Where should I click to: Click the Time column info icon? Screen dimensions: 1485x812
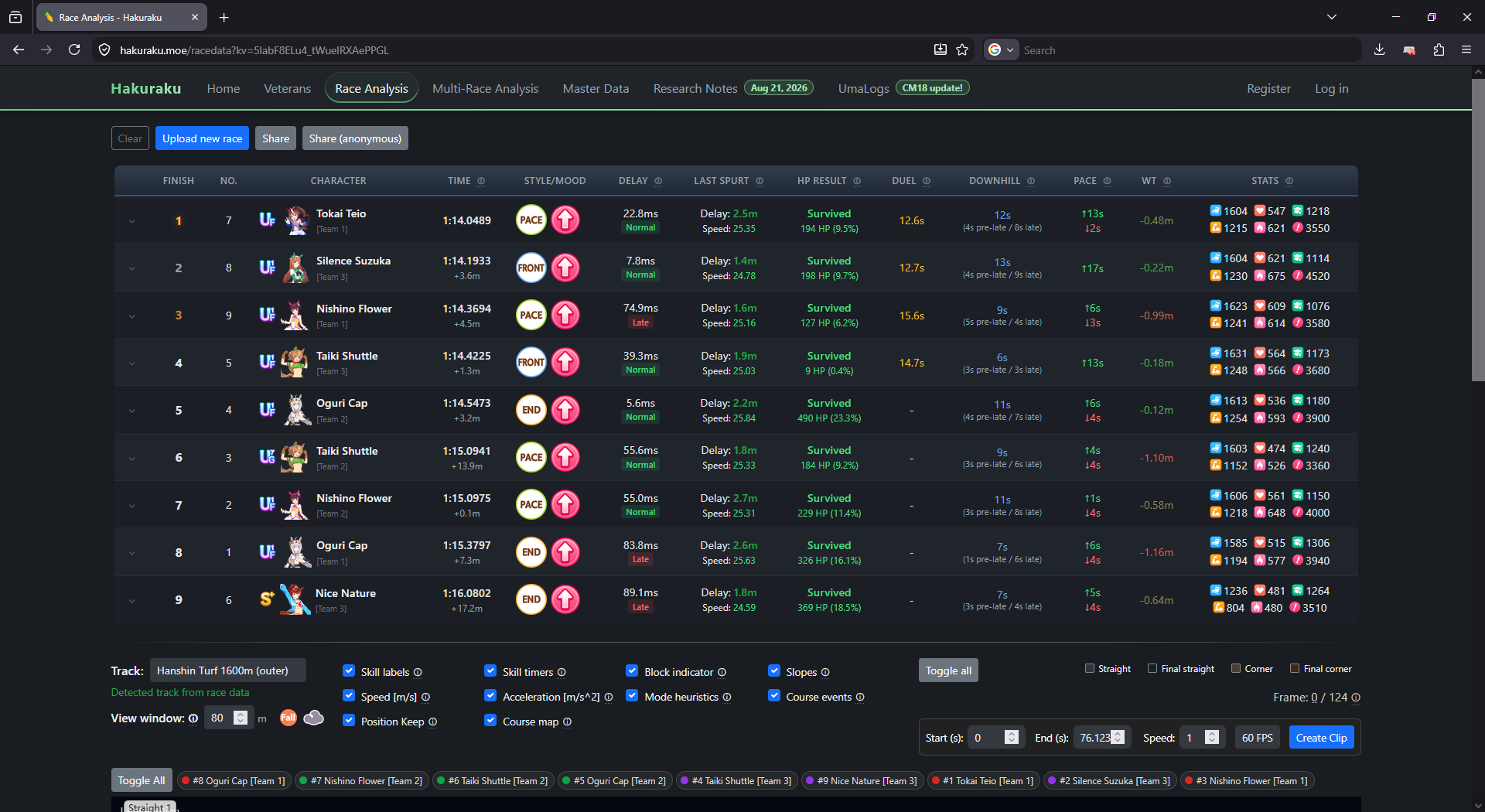(x=481, y=181)
